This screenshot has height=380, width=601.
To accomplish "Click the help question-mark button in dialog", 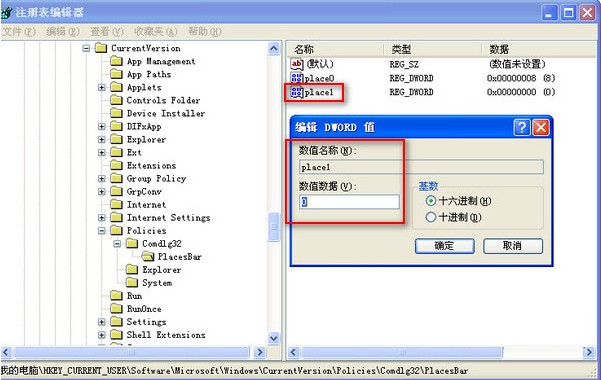I will pyautogui.click(x=522, y=127).
